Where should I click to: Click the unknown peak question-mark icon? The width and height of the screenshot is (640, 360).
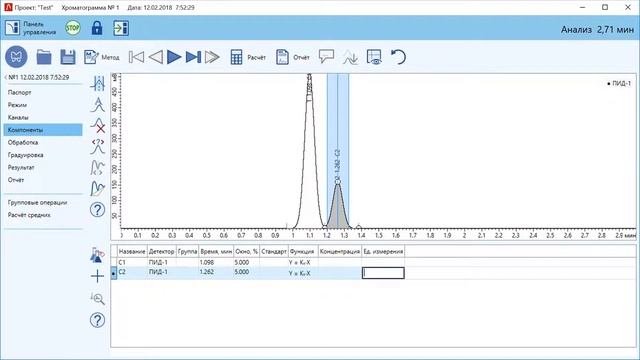pyautogui.click(x=98, y=146)
